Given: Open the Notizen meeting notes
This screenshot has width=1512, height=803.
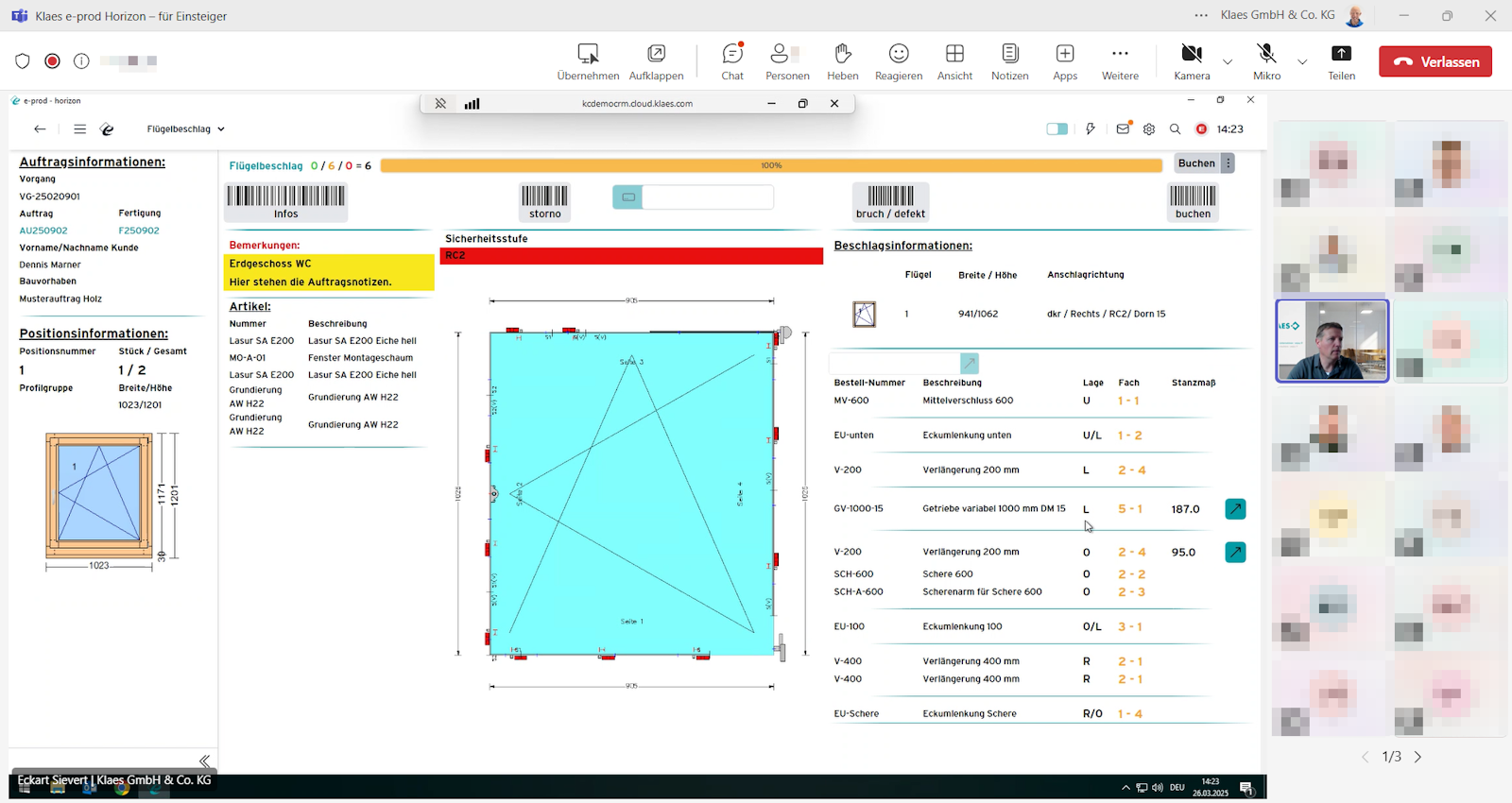Looking at the screenshot, I should pyautogui.click(x=1009, y=61).
